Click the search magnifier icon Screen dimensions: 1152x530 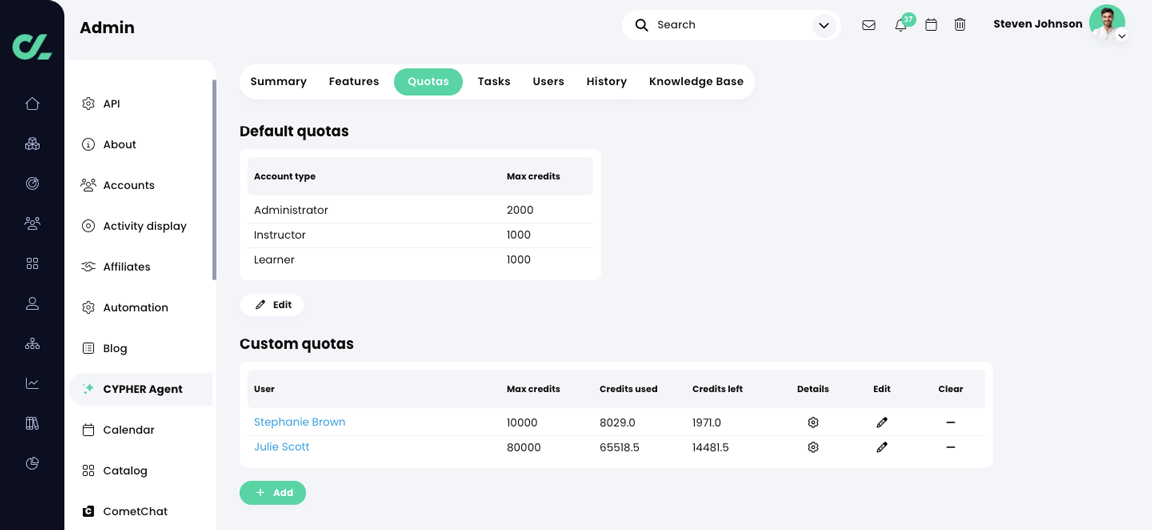point(641,25)
